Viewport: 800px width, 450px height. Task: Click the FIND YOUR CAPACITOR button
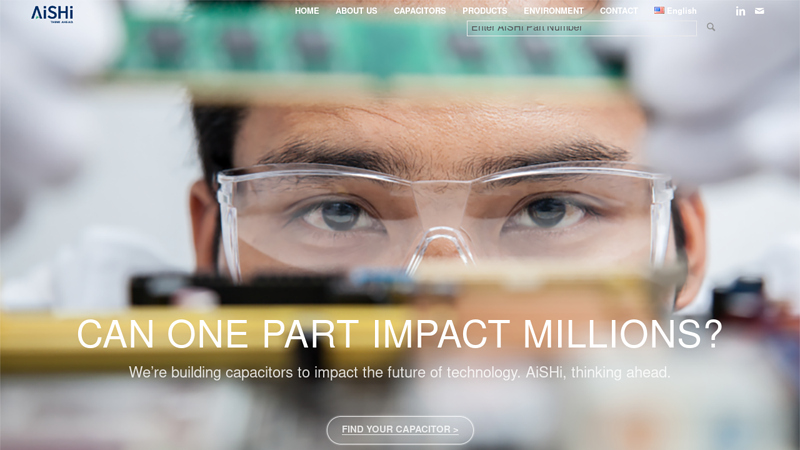400,430
